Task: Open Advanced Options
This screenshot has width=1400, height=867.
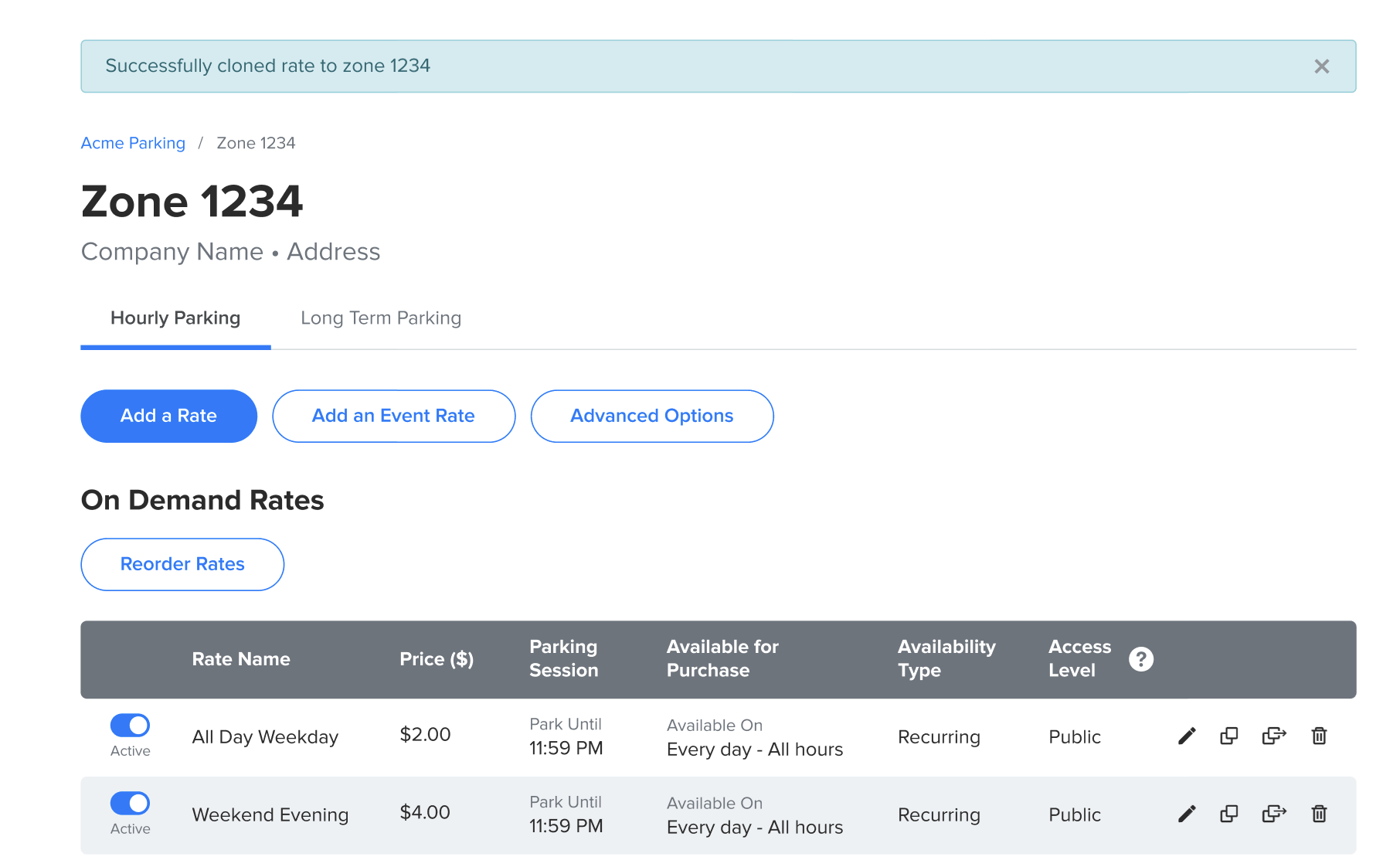Action: pos(651,416)
